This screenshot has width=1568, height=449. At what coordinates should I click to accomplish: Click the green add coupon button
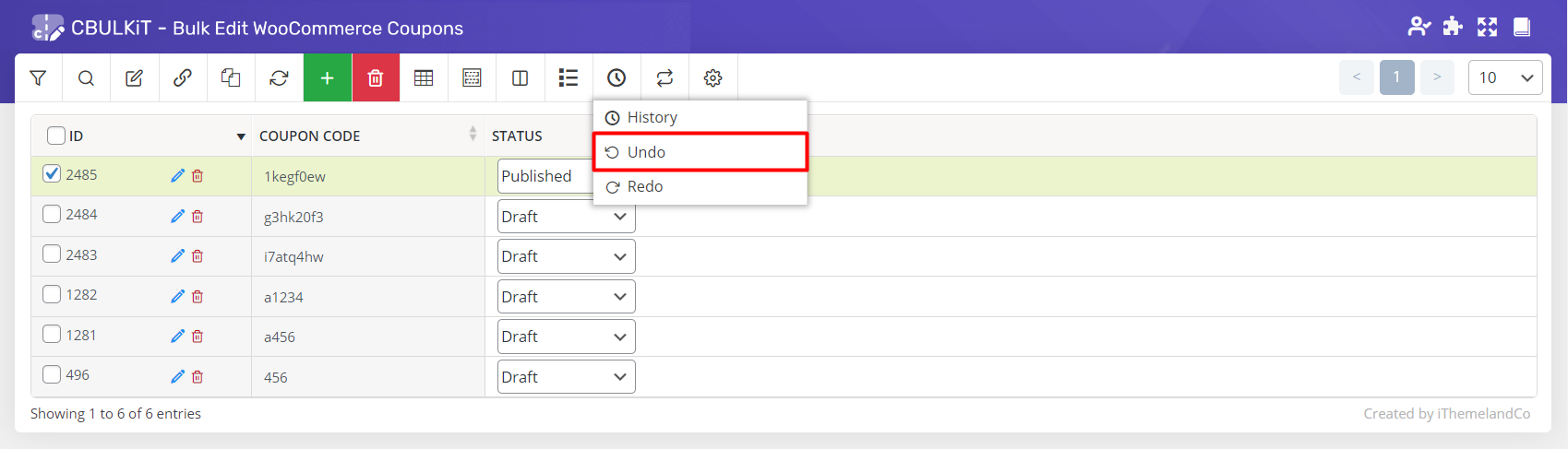point(327,78)
